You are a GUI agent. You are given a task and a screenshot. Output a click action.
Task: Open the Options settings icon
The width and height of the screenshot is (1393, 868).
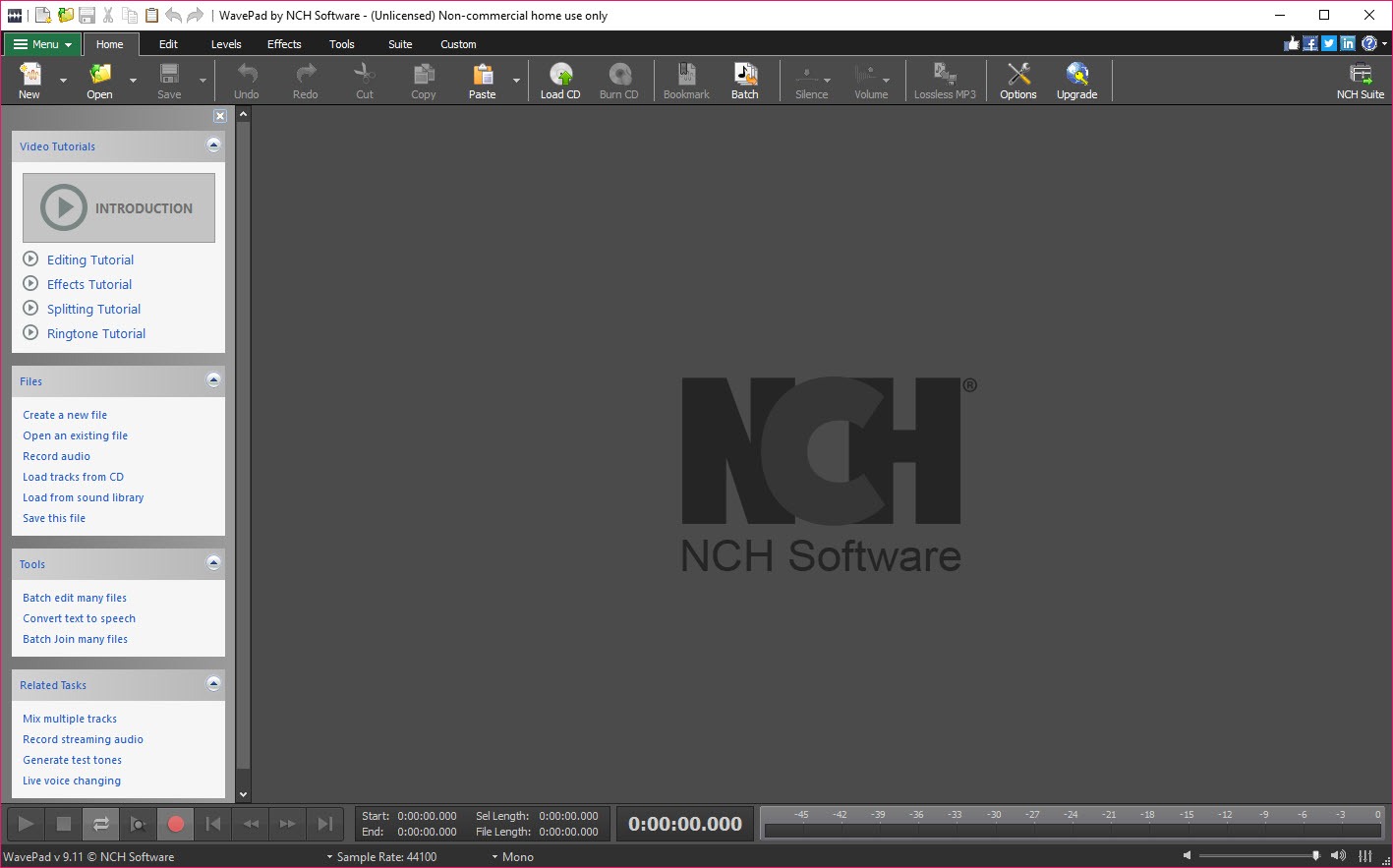coord(1017,81)
